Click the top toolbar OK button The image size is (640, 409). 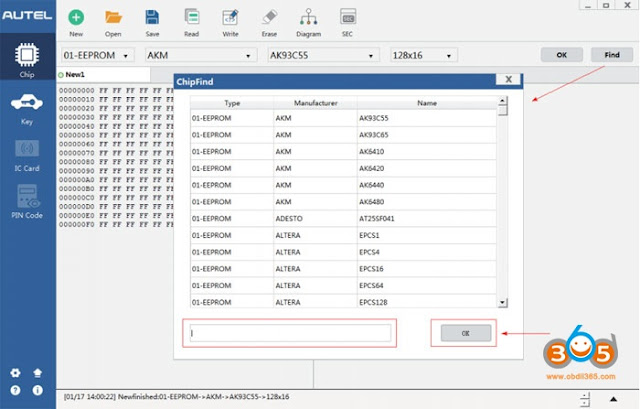coord(562,55)
